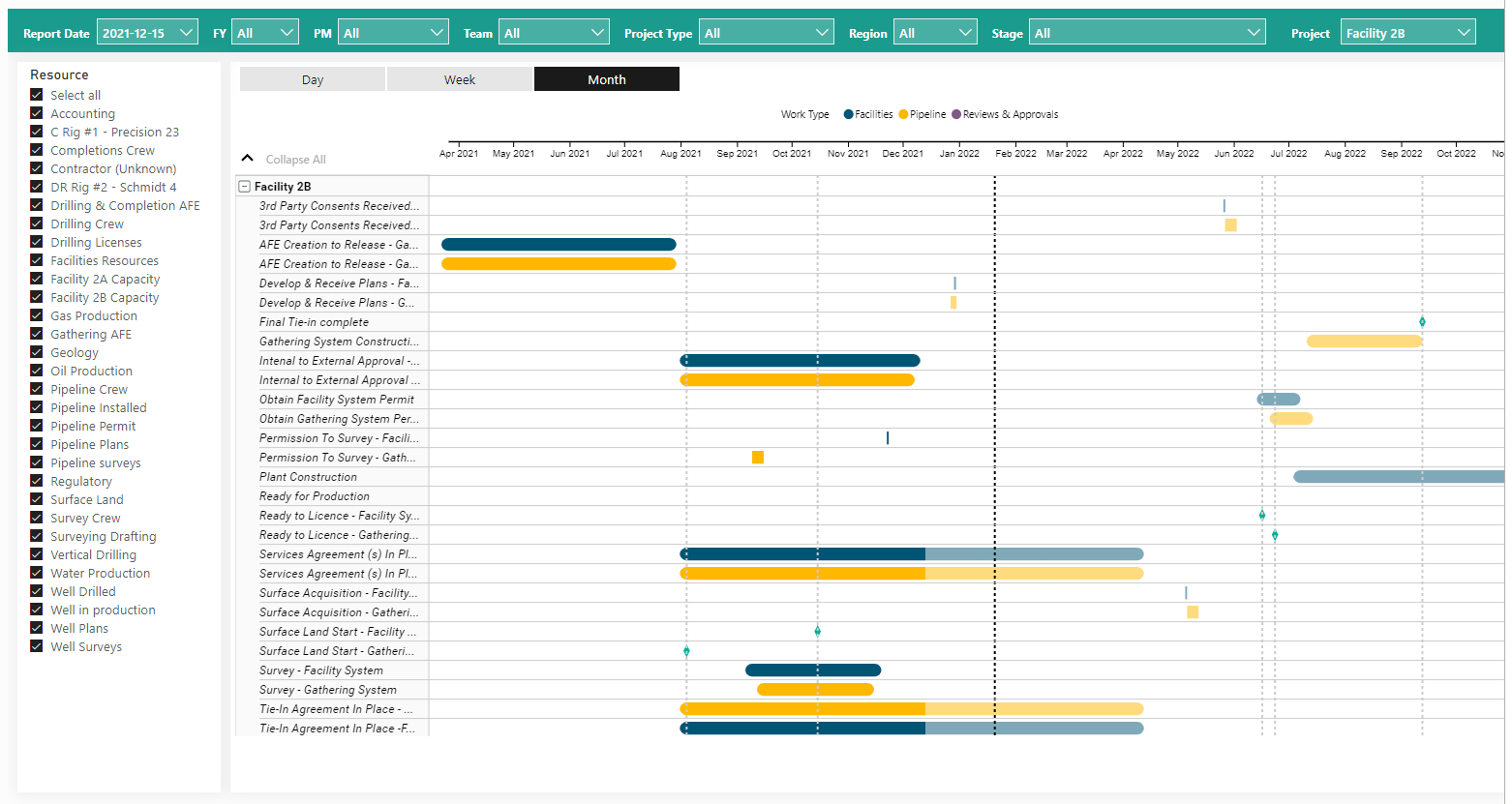Viewport: 1512px width, 804px height.
Task: Click the Facilities legend dot icon
Action: (x=849, y=114)
